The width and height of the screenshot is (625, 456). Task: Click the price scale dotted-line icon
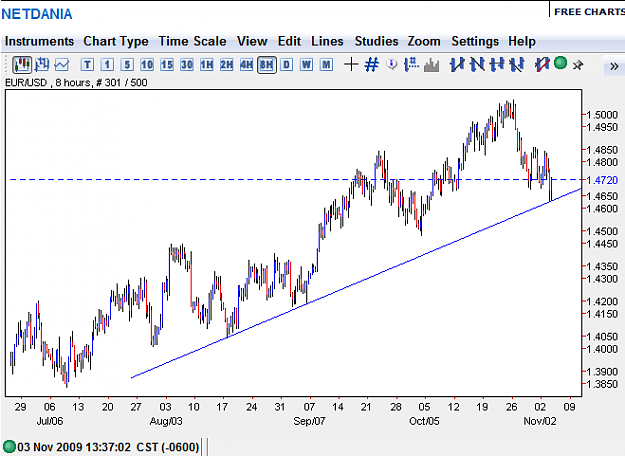[x=411, y=65]
